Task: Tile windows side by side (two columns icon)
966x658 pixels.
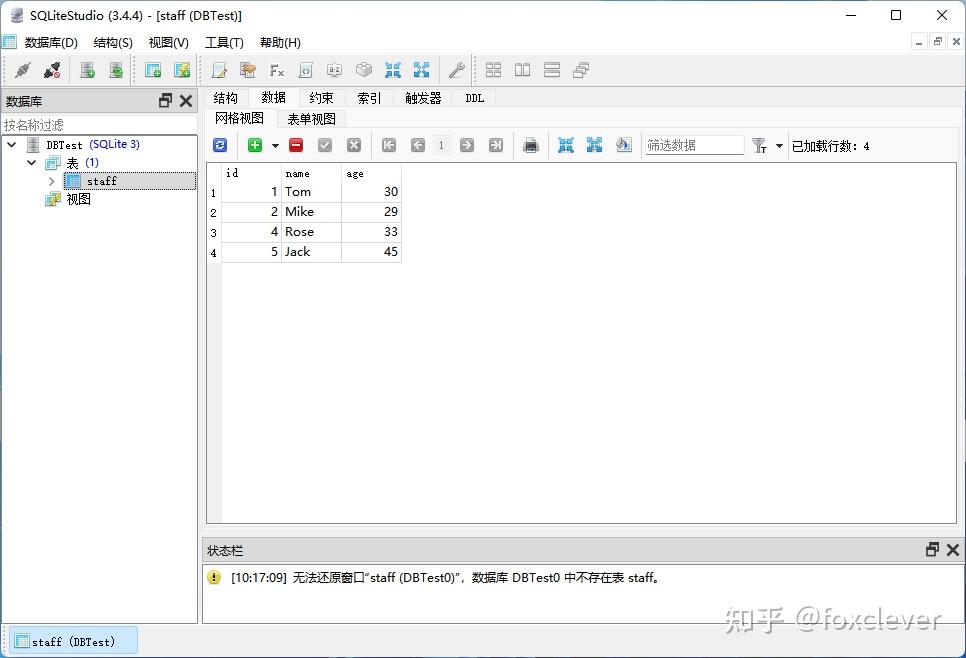Action: [x=522, y=70]
